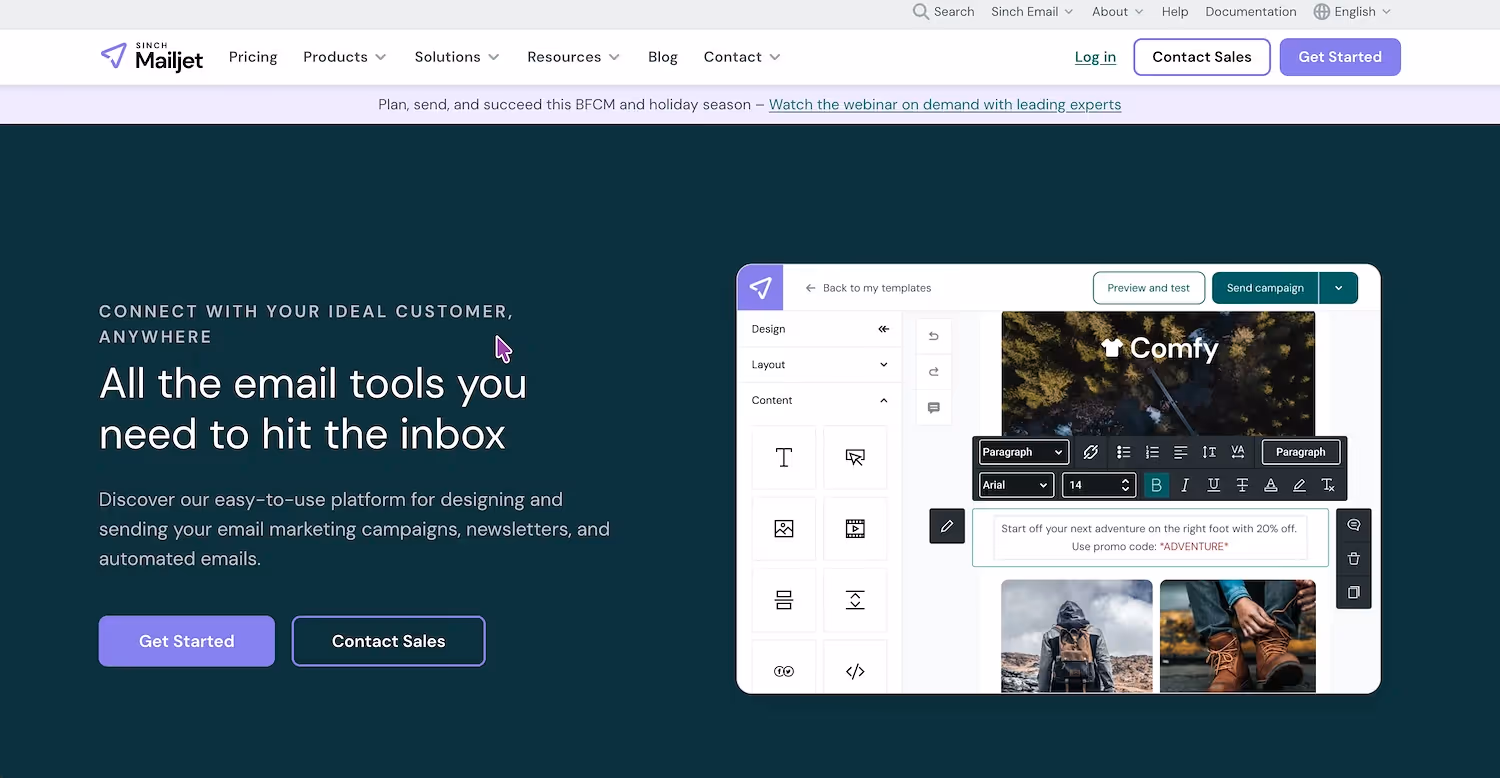Open the text color picker icon
This screenshot has width=1500, height=778.
pyautogui.click(x=1271, y=485)
